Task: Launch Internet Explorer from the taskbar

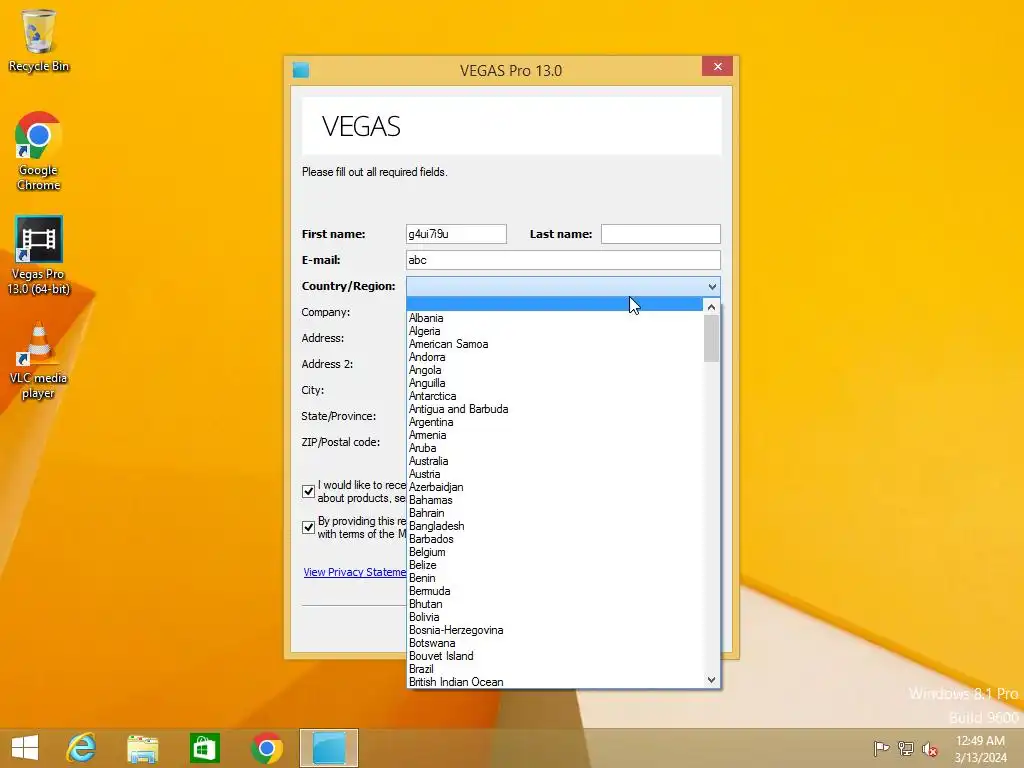Action: pyautogui.click(x=82, y=748)
